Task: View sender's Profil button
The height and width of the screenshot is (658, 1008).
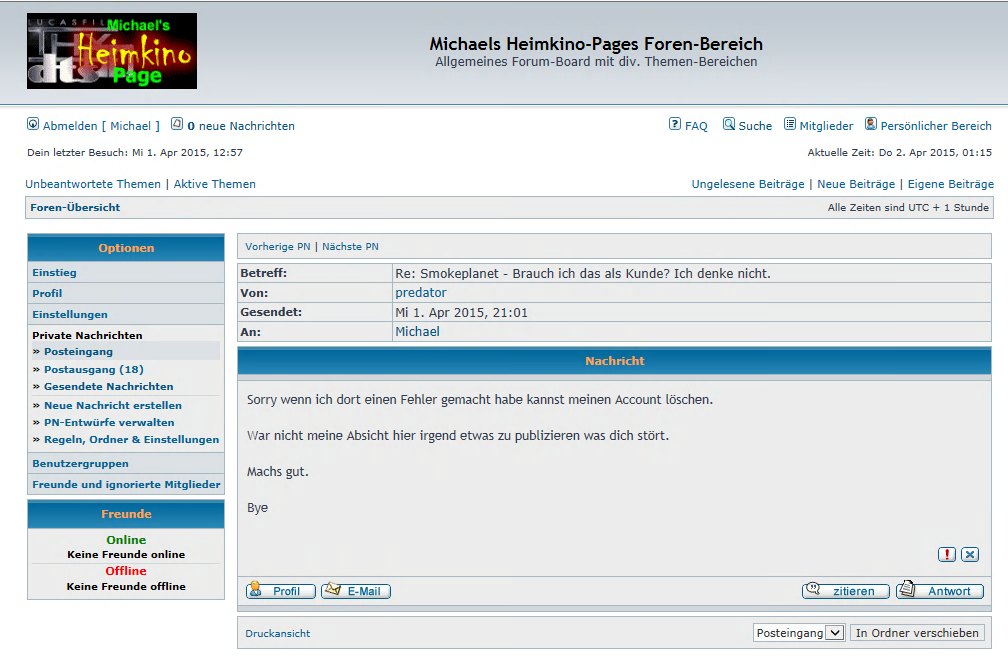Action: pyautogui.click(x=281, y=591)
